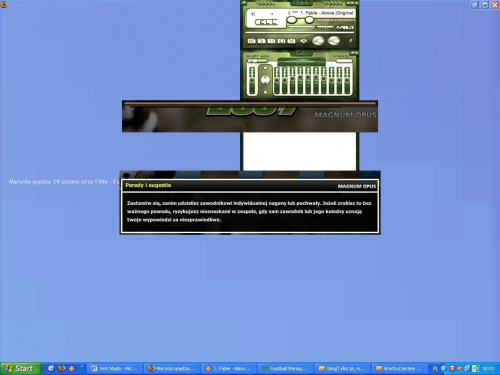
Task: Toggle shuffle round button in Winamp
Action: [318, 41]
